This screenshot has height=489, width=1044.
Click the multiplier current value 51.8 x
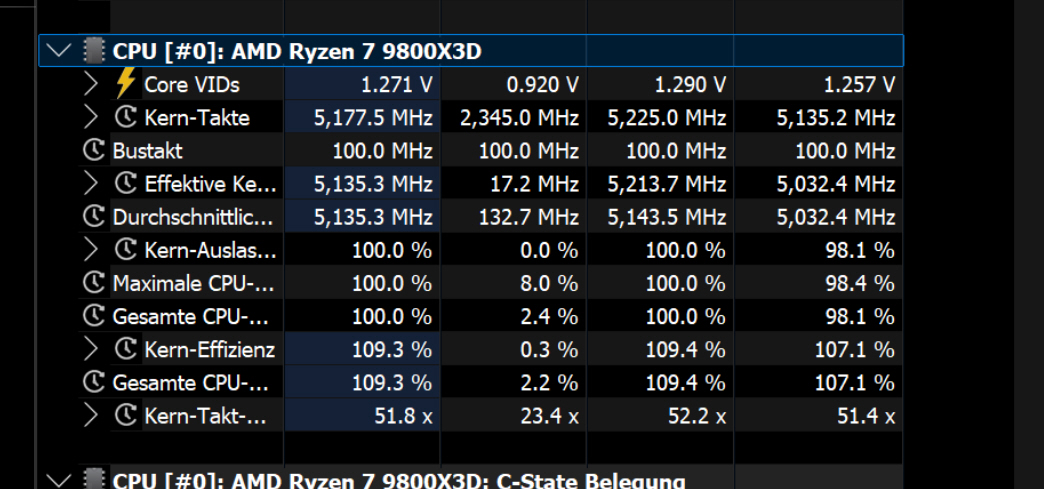[x=403, y=416]
